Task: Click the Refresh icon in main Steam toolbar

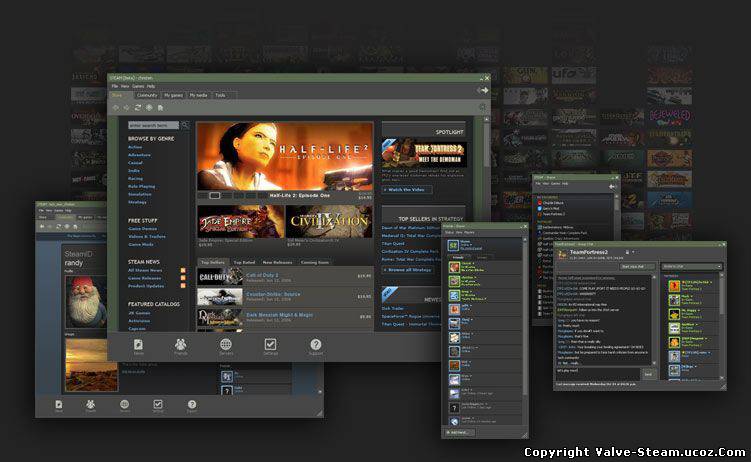Action: (138, 108)
